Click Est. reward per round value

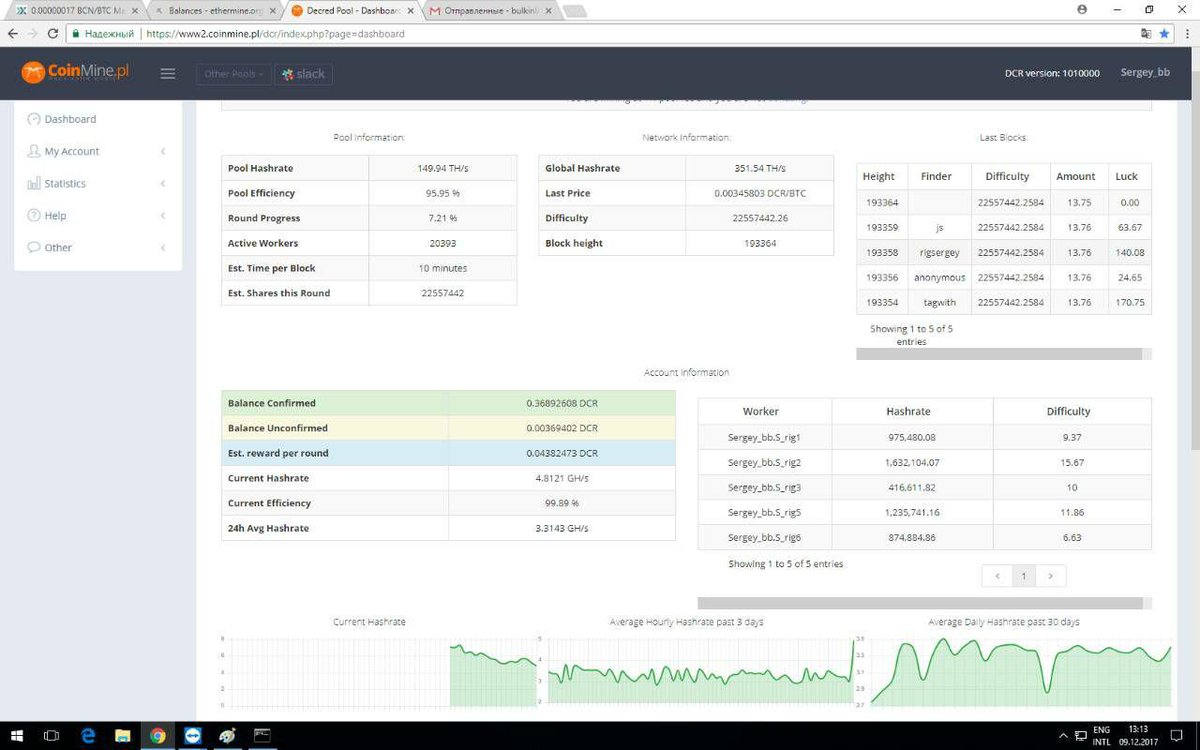point(562,453)
